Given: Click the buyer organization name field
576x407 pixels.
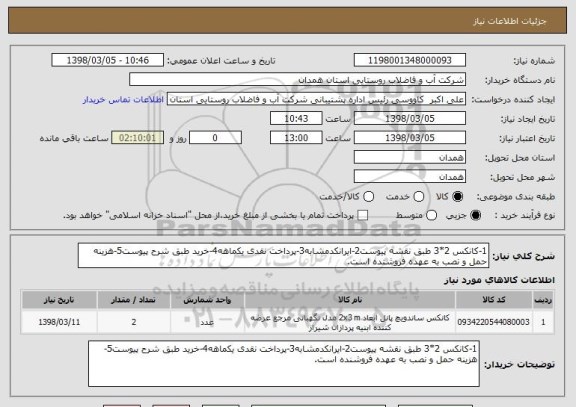Looking at the screenshot, I should click(x=298, y=80).
